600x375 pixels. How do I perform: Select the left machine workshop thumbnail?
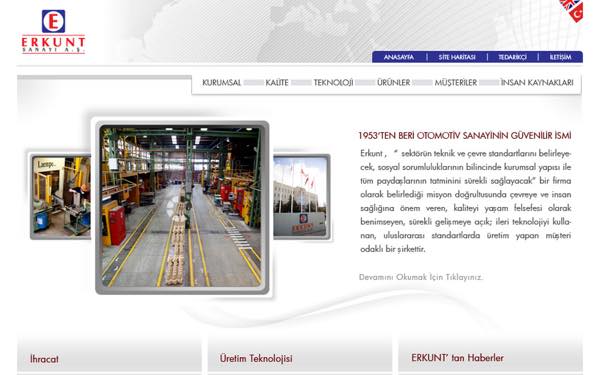pyautogui.click(x=60, y=196)
